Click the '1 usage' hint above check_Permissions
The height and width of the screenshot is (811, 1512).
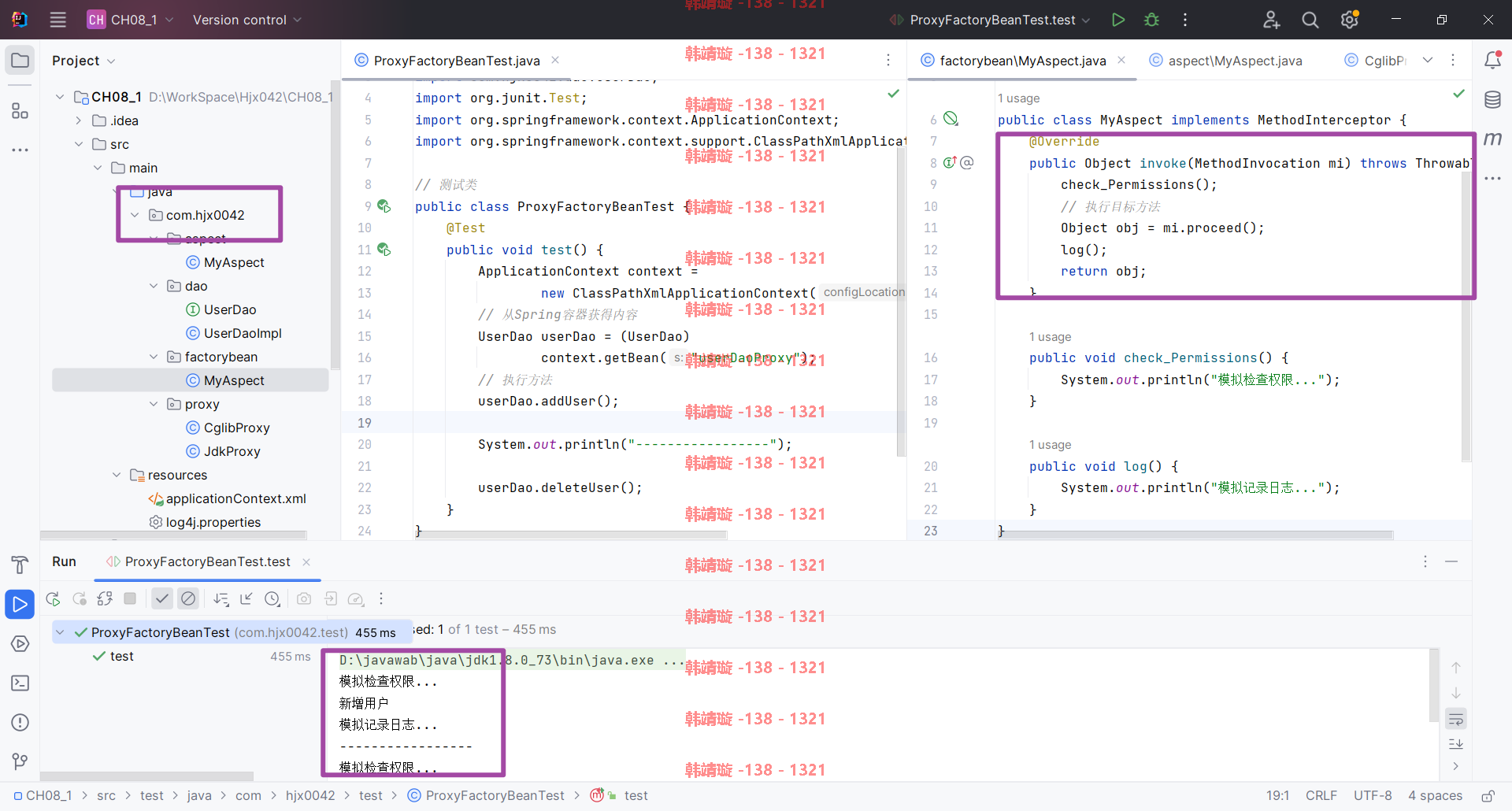1050,337
